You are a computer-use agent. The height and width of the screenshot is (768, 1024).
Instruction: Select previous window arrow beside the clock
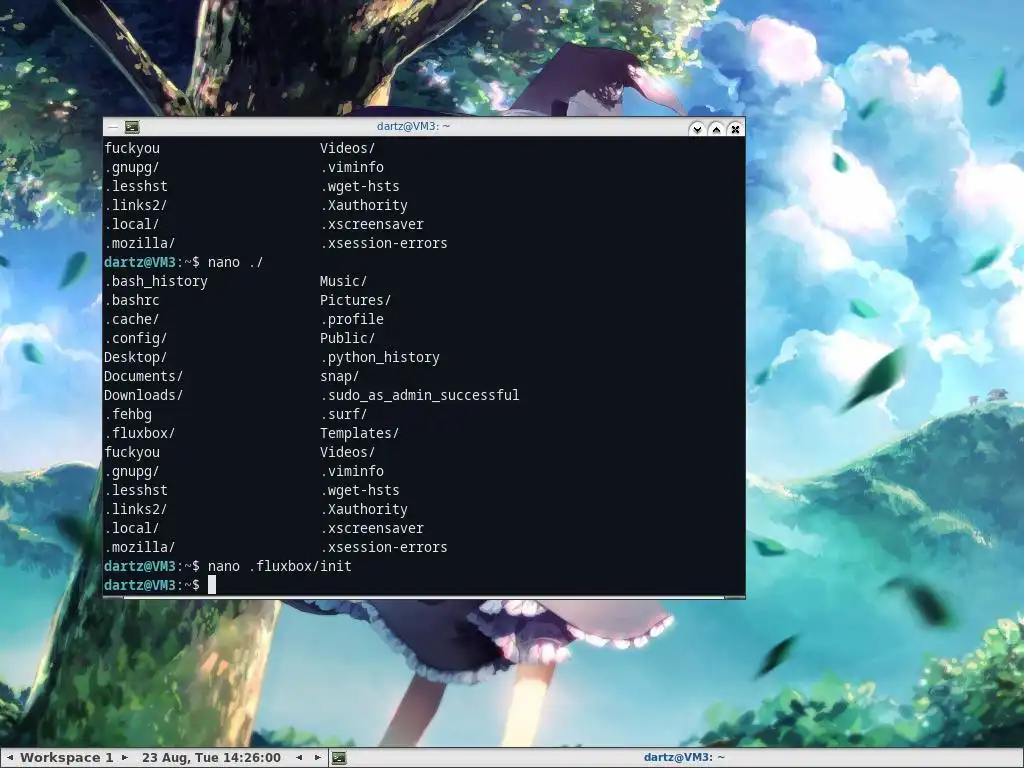[299, 758]
